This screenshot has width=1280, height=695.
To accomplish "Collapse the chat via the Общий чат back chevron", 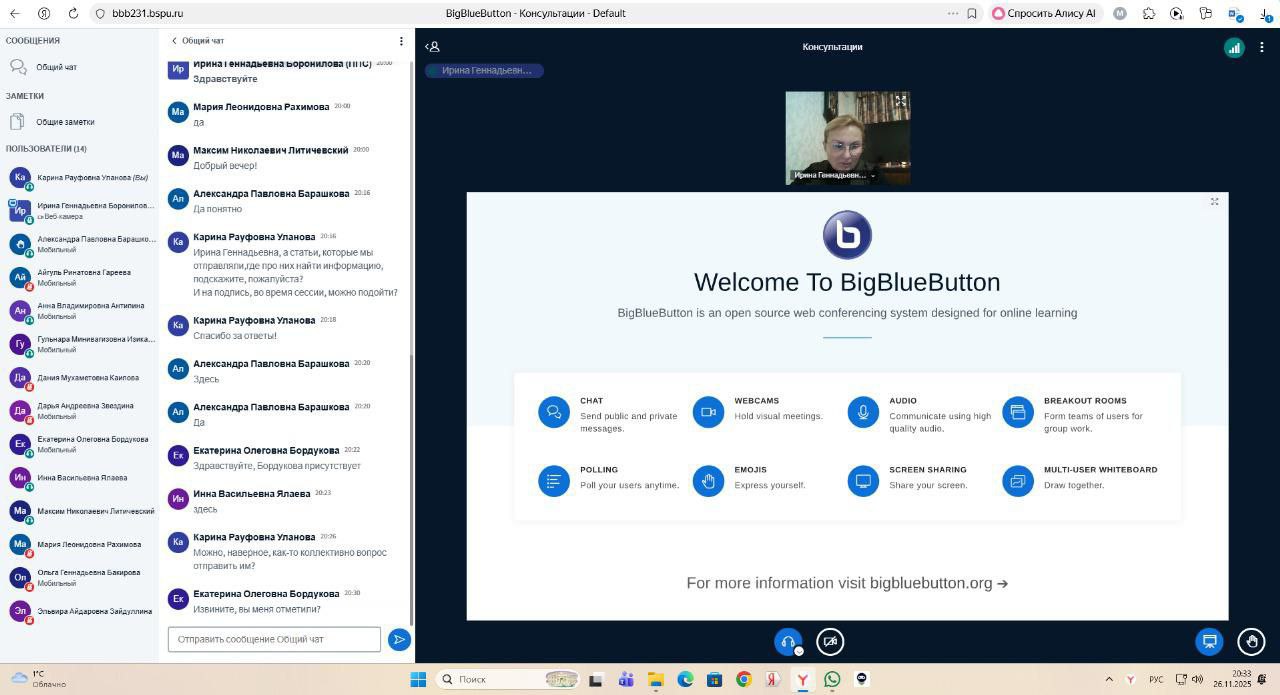I will 175,41.
